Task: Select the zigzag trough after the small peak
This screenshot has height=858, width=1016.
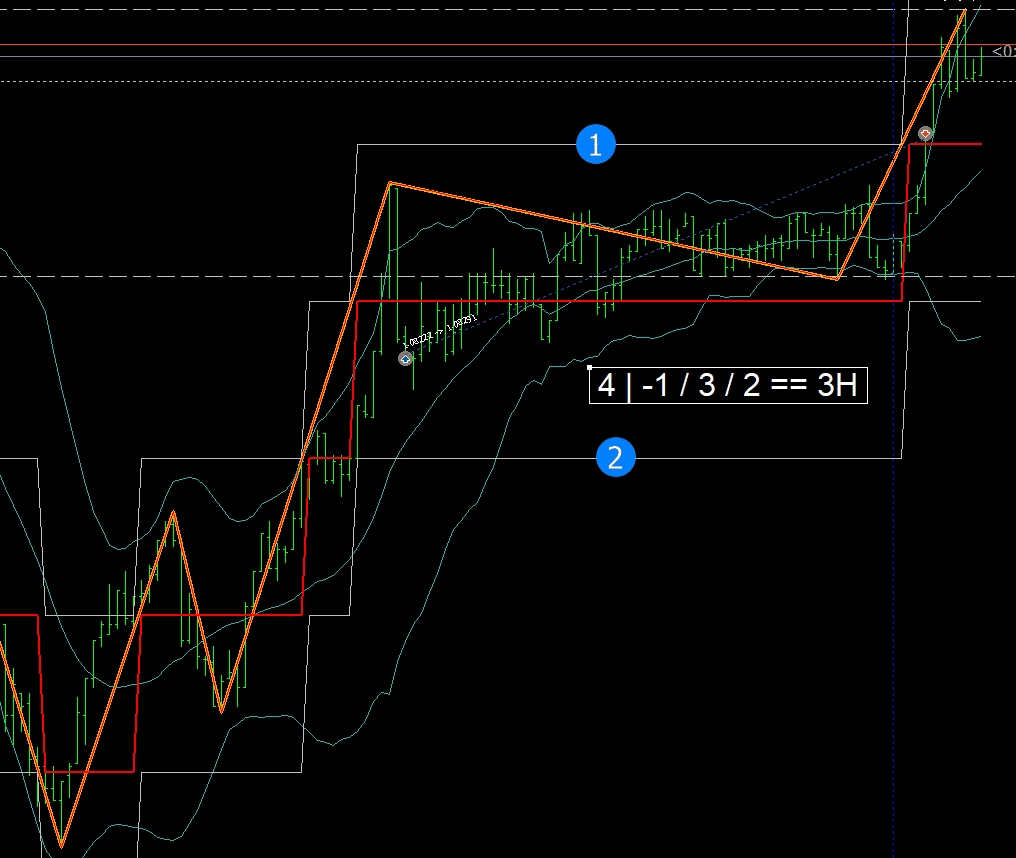Action: click(x=221, y=711)
